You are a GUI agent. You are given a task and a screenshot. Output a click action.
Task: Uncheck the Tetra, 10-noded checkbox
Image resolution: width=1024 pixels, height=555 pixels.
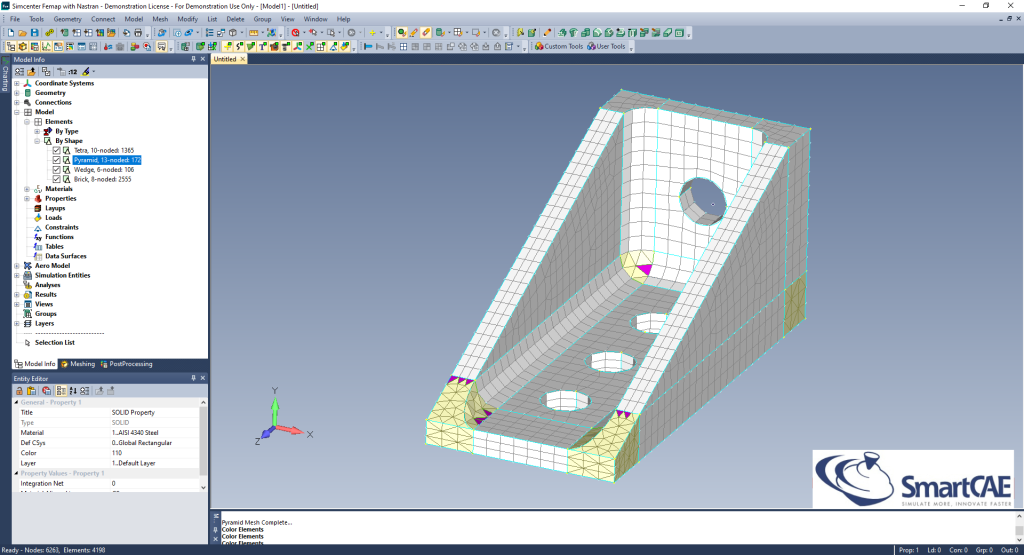pyautogui.click(x=56, y=150)
